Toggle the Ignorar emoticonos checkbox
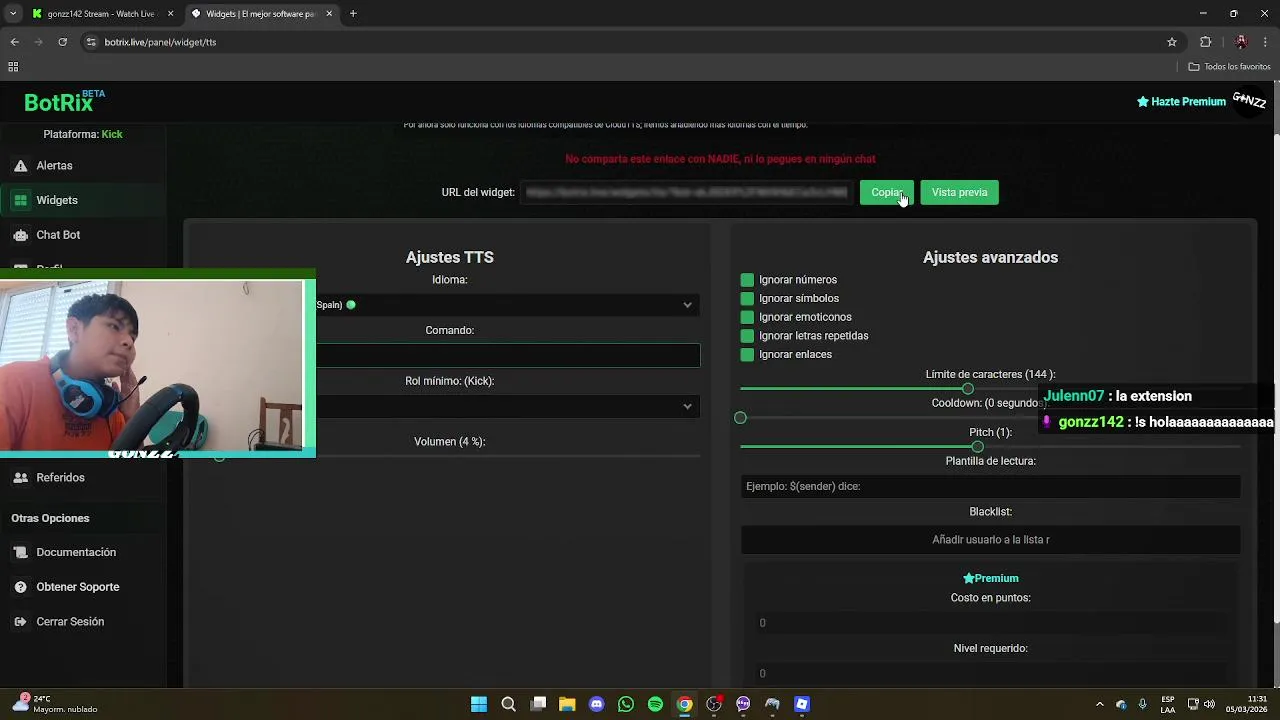Image resolution: width=1280 pixels, height=720 pixels. coord(747,317)
